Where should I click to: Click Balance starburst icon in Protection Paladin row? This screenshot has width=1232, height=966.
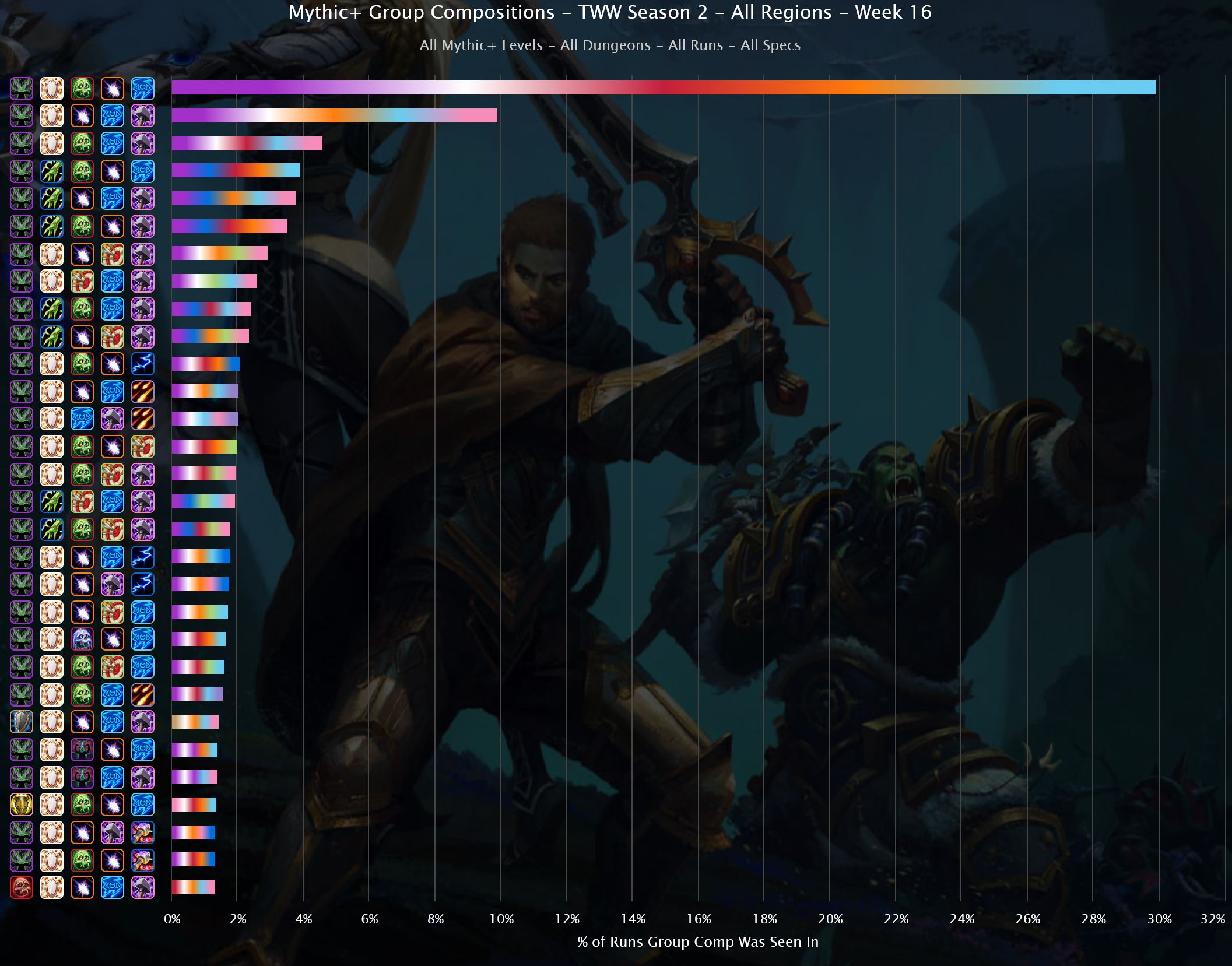coord(113,805)
